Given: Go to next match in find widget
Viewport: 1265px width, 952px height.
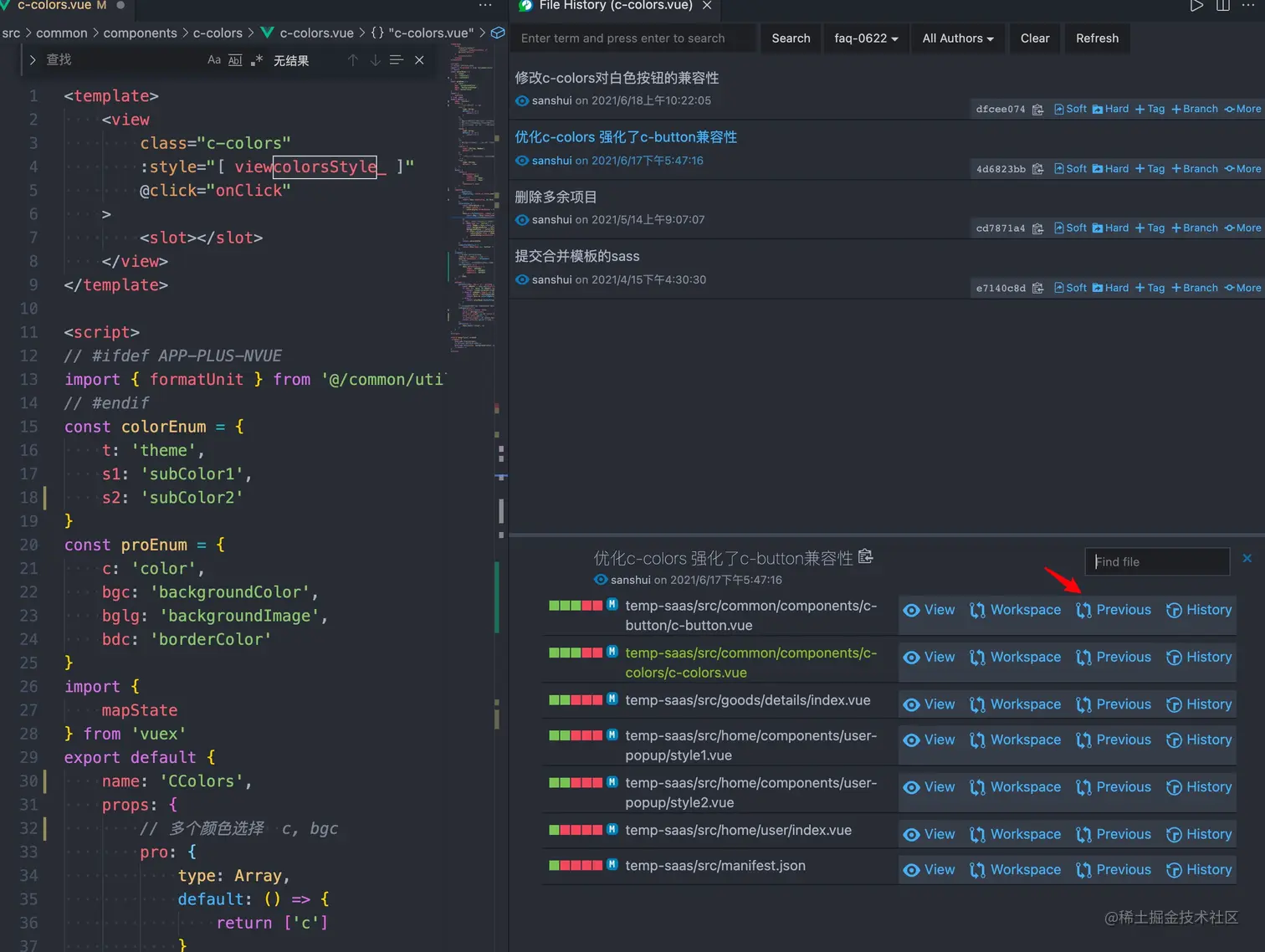Looking at the screenshot, I should coord(375,60).
